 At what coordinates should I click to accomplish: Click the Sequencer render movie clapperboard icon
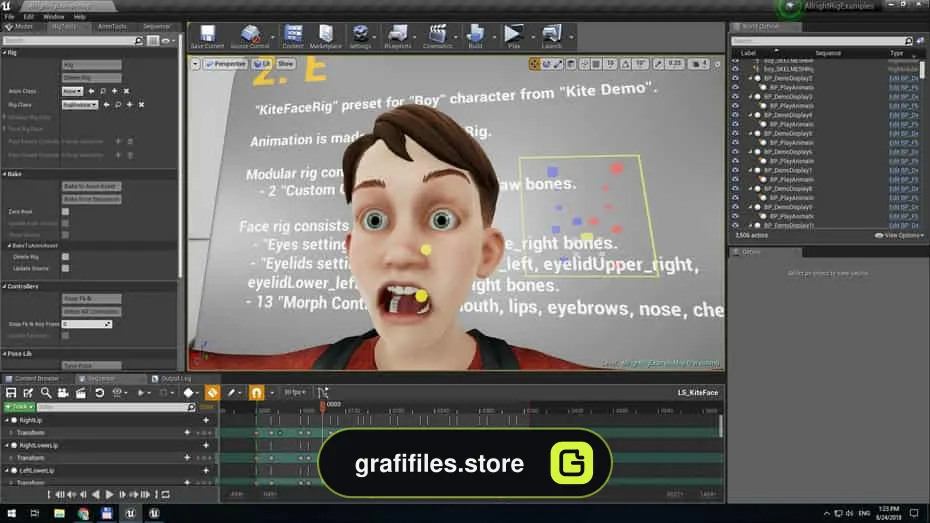[x=81, y=393]
